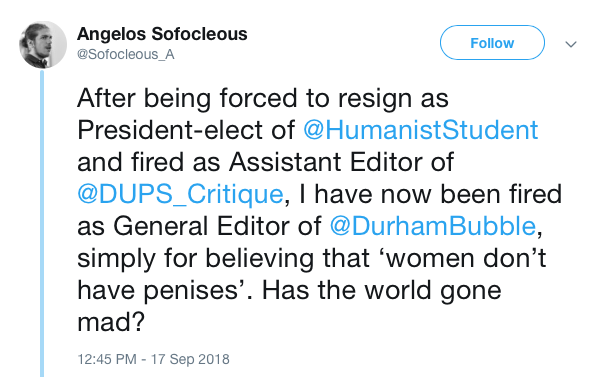This screenshot has width=597, height=377.
Task: Expand the tweet options chevron
Action: (x=571, y=44)
